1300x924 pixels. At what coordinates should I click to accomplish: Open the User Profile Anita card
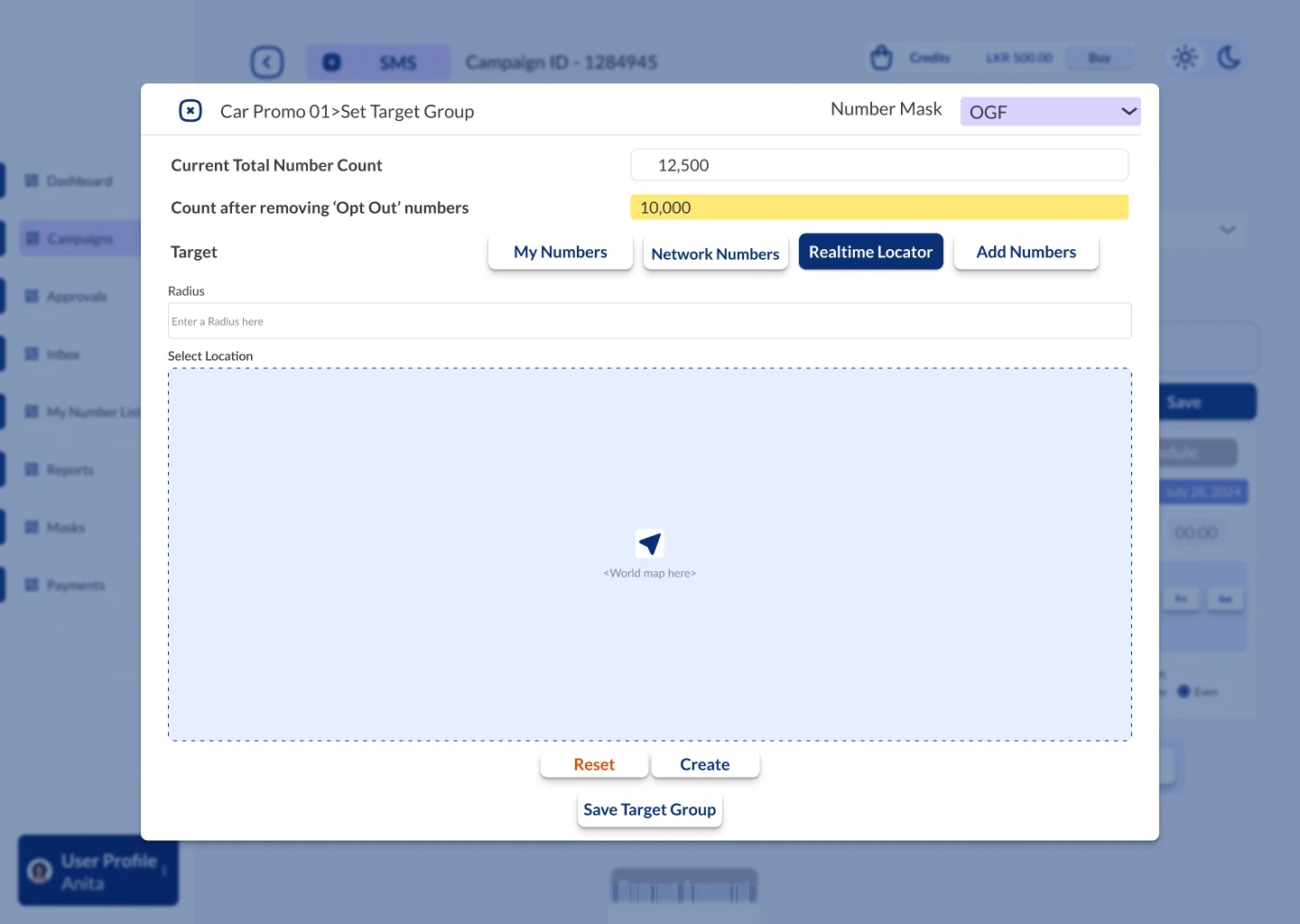(x=98, y=871)
